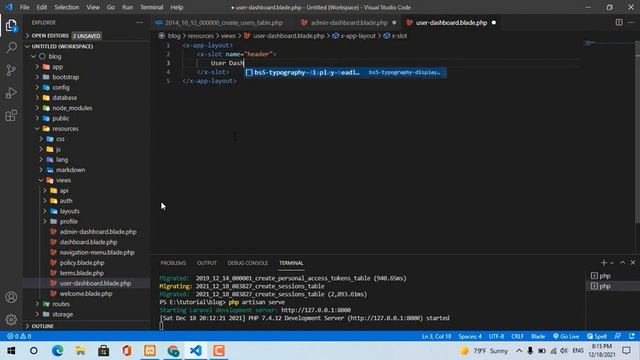
Task: Switch to admin-dashboard.blade.php tab
Action: pyautogui.click(x=349, y=22)
